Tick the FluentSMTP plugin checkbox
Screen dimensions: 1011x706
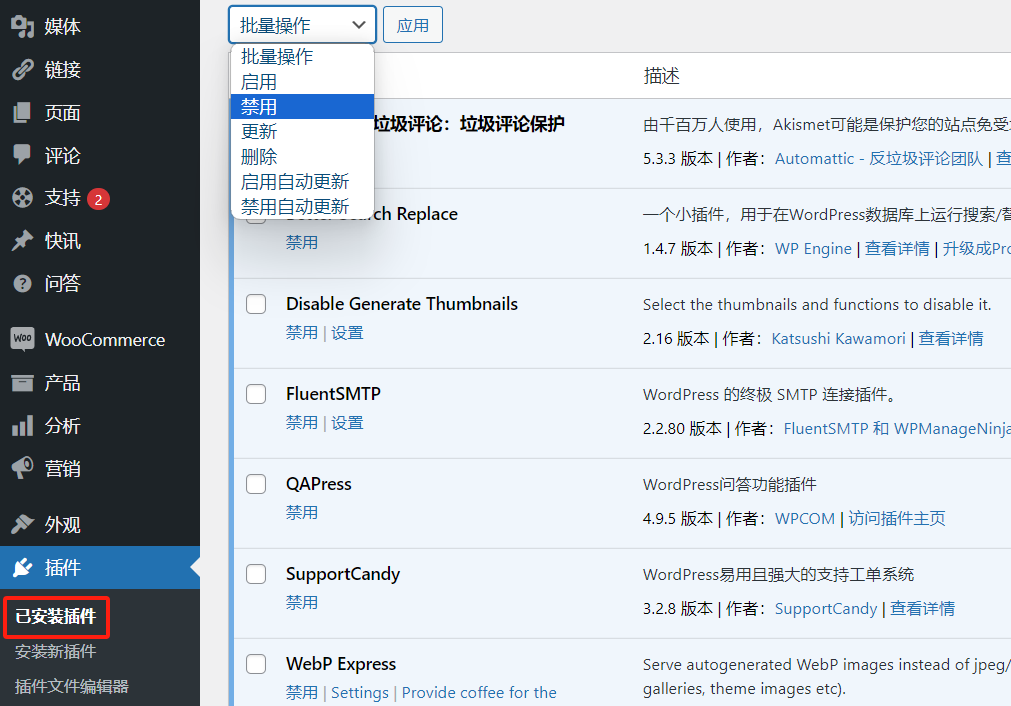(256, 394)
